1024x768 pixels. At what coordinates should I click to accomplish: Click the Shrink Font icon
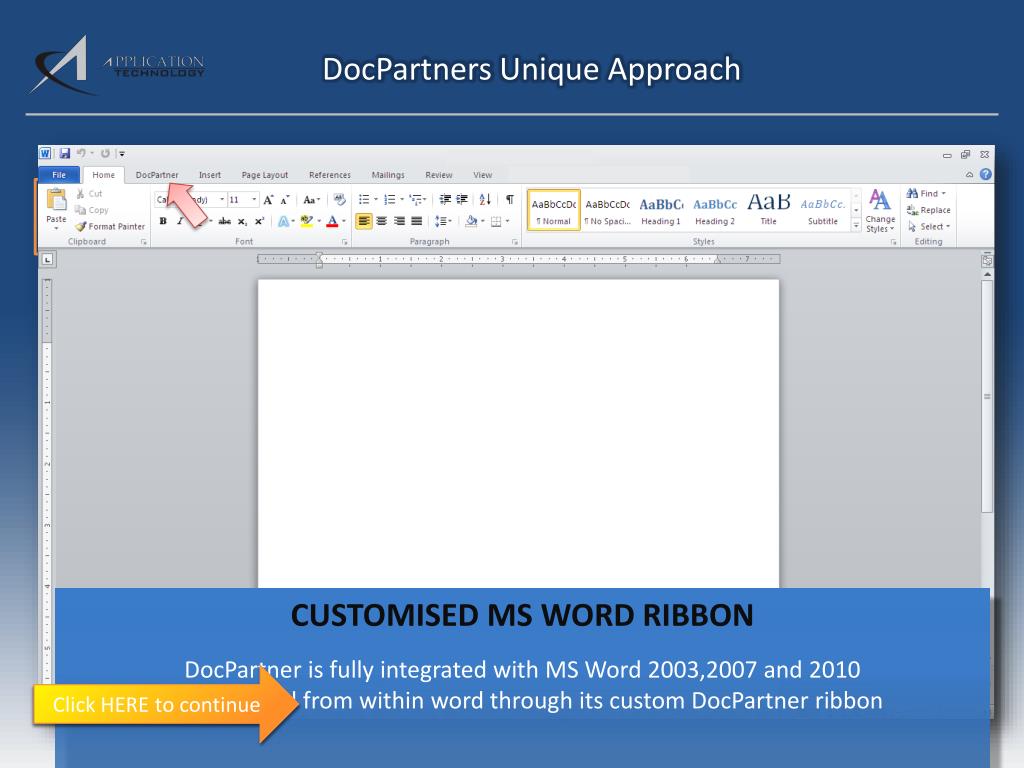285,200
